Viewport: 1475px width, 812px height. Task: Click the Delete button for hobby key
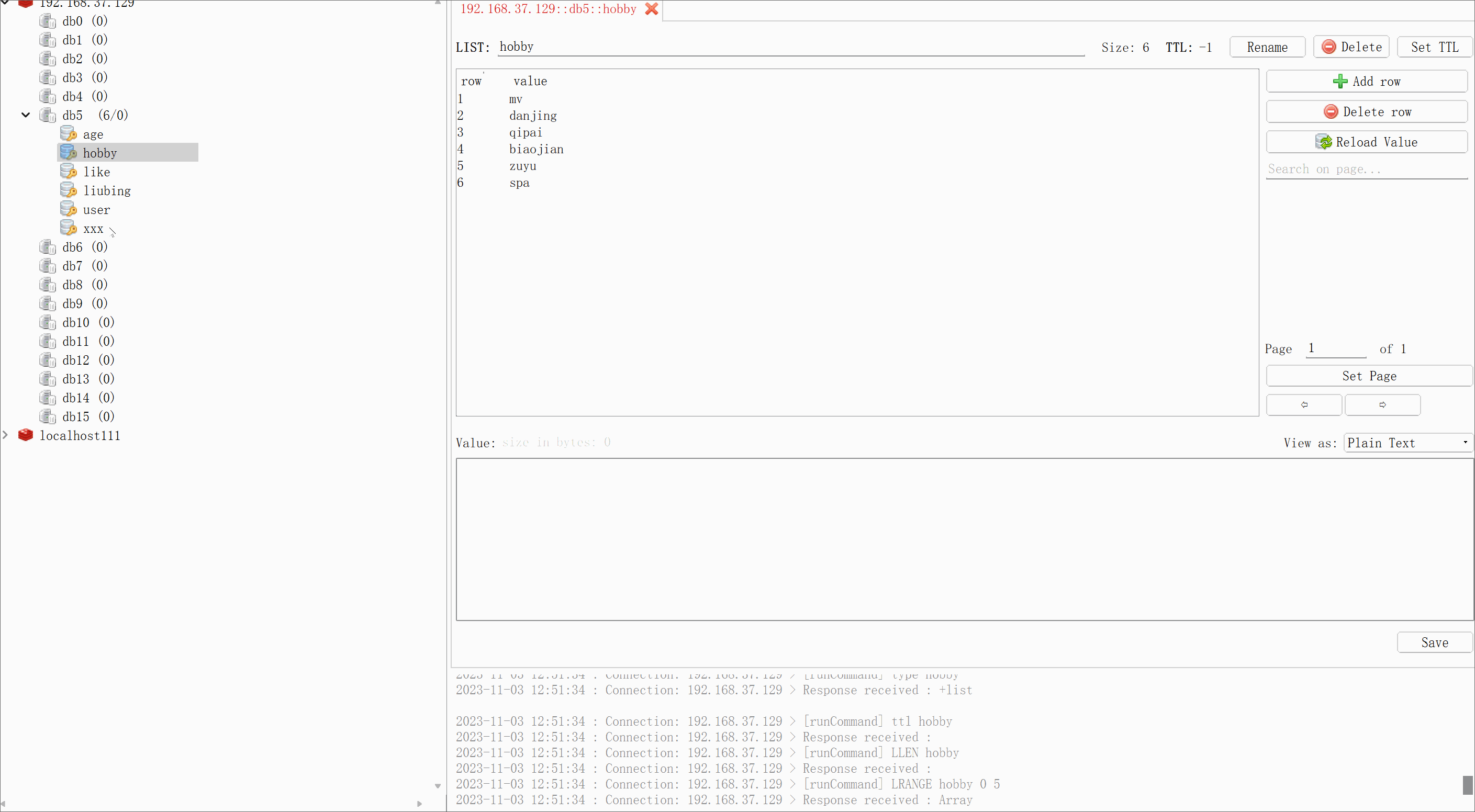1352,46
